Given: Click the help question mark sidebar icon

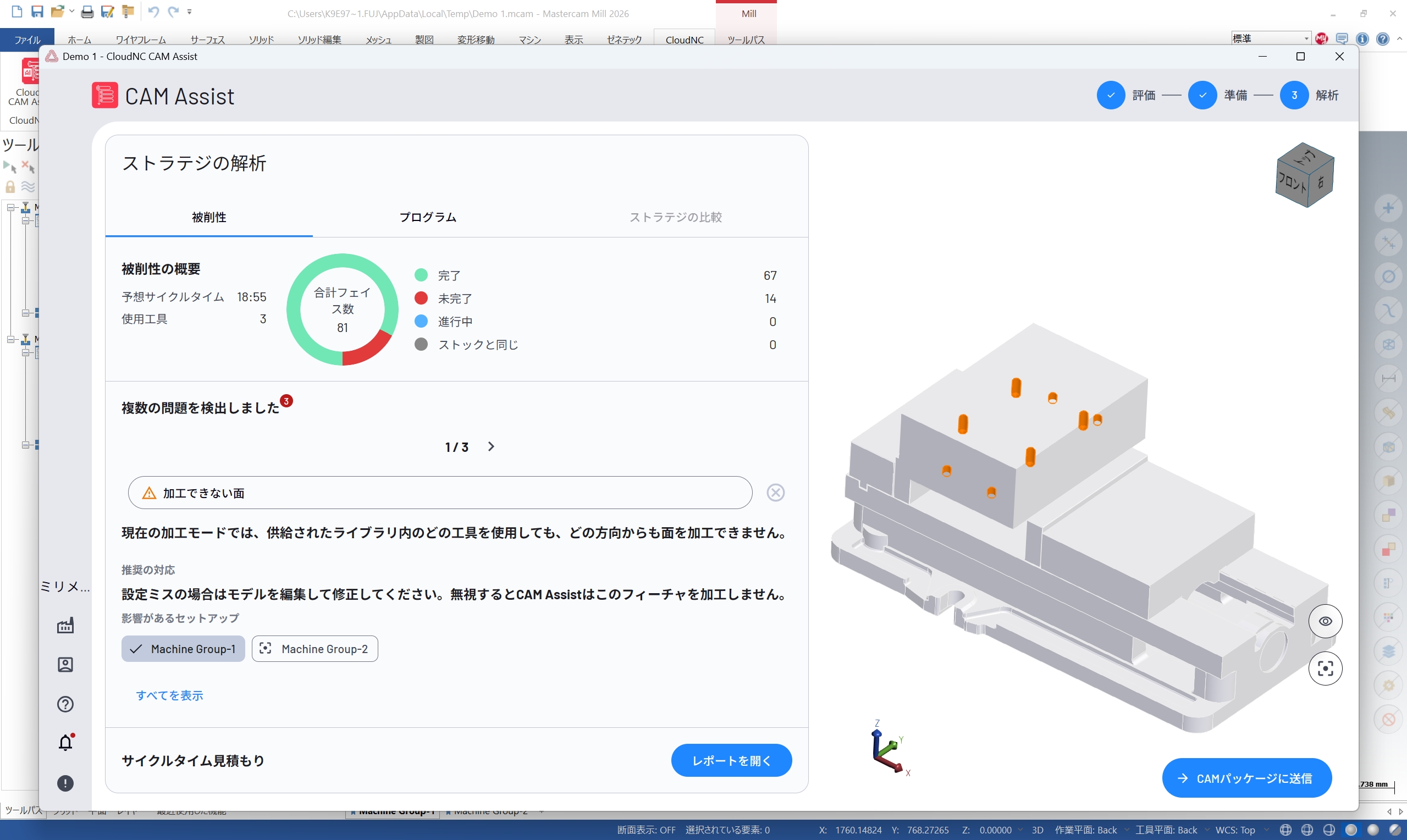Looking at the screenshot, I should [x=65, y=704].
